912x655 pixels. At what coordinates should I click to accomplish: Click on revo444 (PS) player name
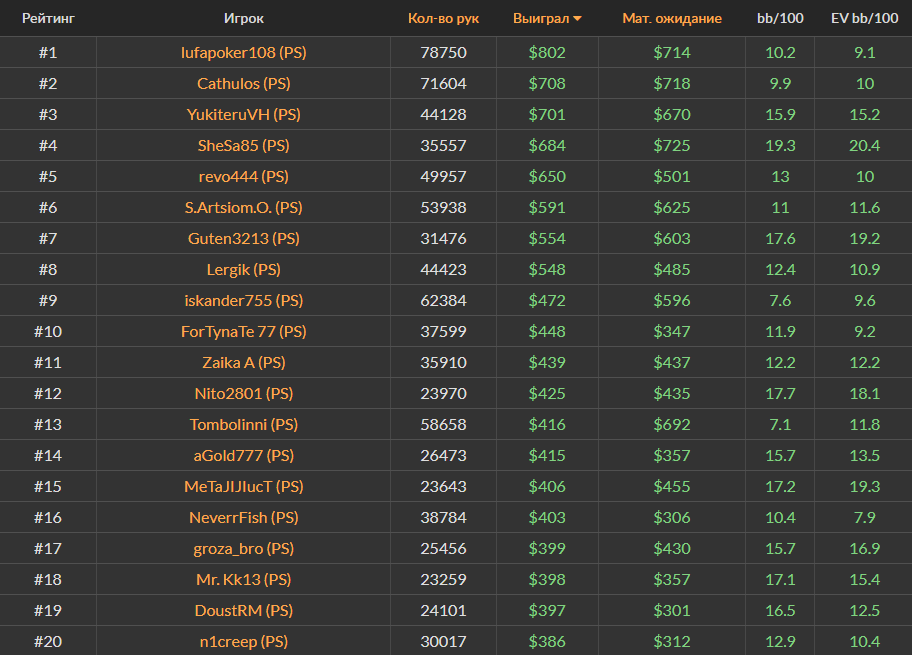pyautogui.click(x=244, y=177)
